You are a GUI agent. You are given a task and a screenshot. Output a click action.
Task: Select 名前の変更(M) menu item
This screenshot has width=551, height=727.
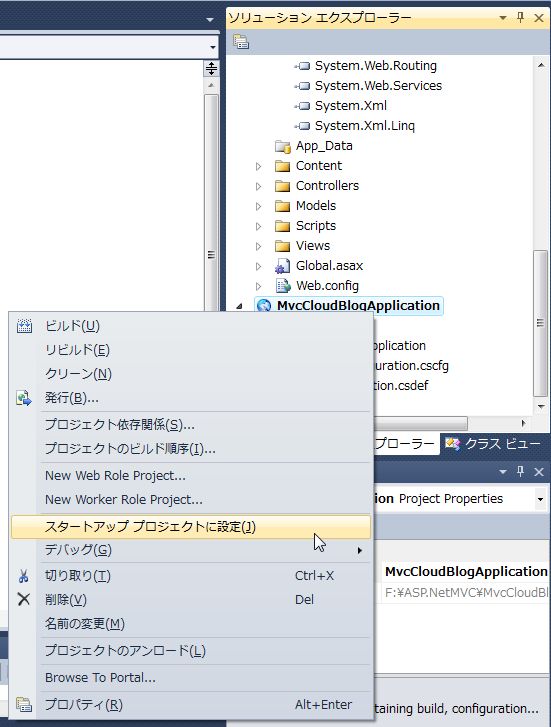(x=191, y=624)
